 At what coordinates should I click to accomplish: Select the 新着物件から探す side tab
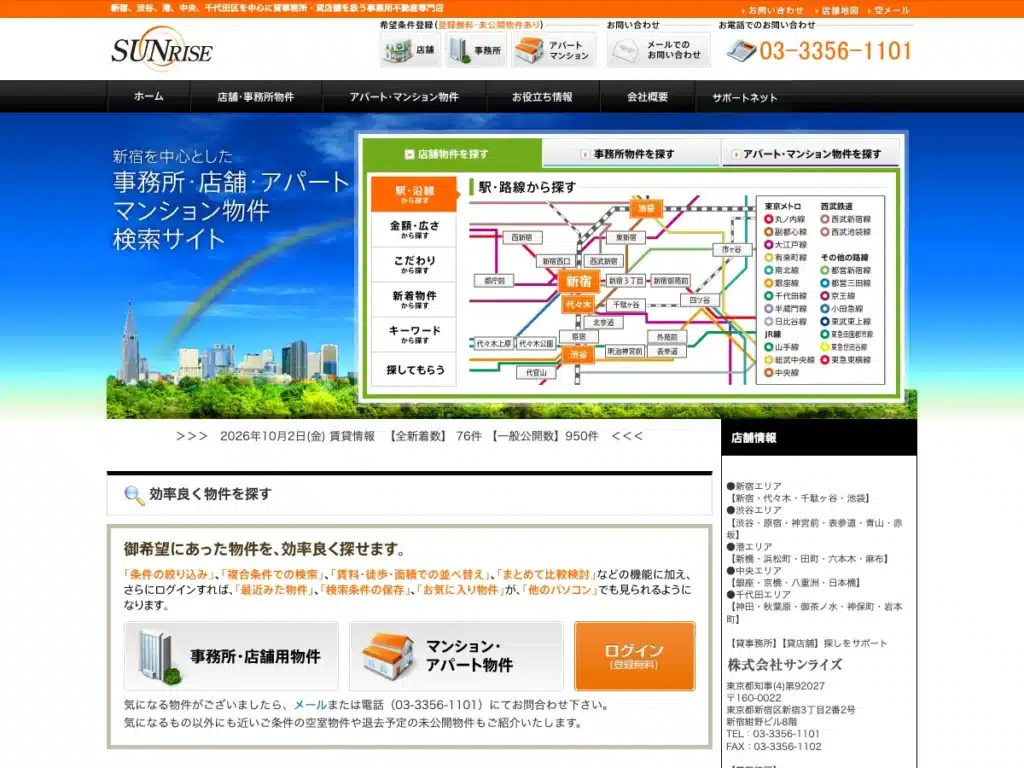(414, 299)
